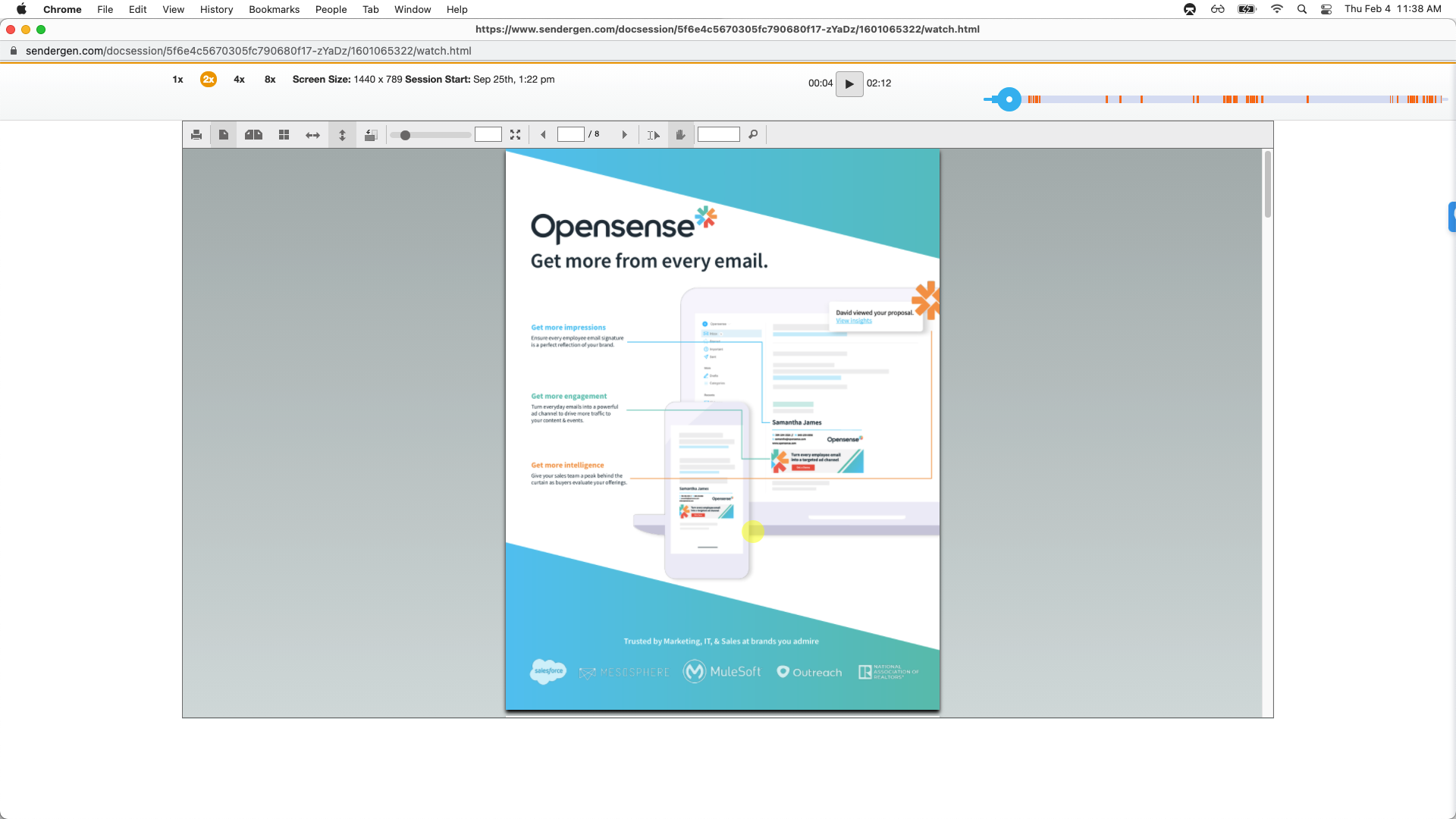
Task: Select single page view mode
Action: click(224, 135)
